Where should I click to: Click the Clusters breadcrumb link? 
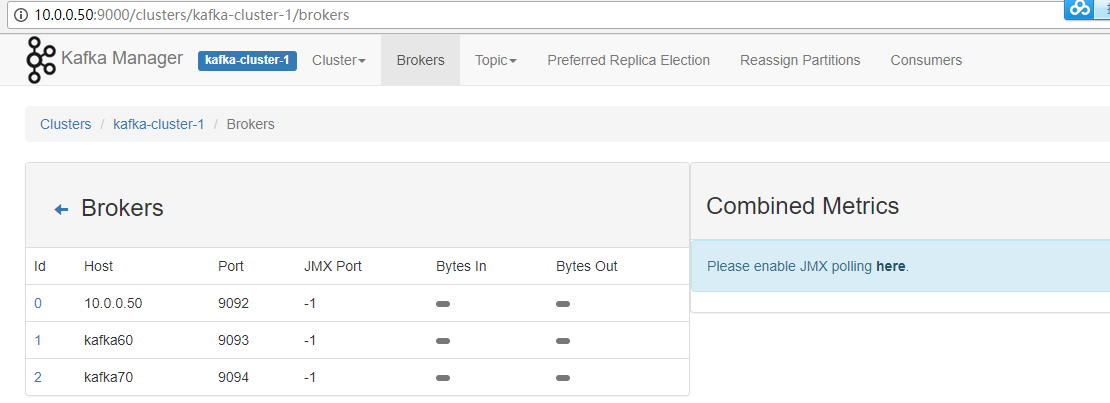pyautogui.click(x=65, y=124)
